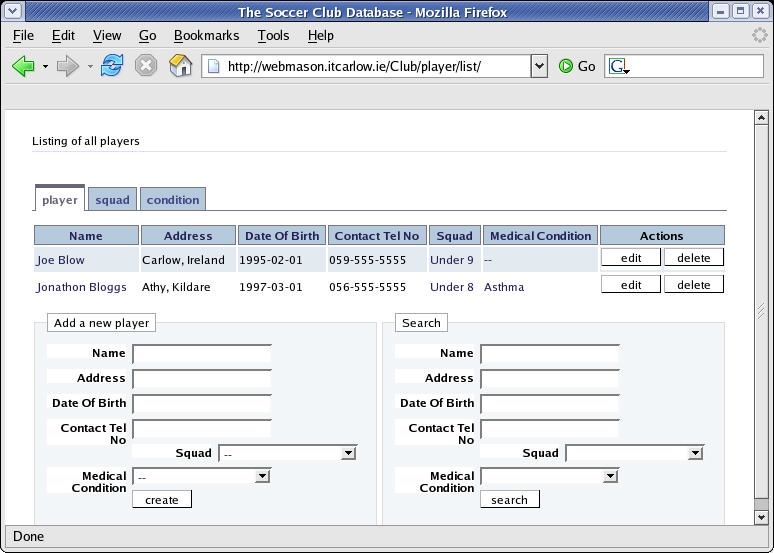774x553 pixels.
Task: Reload the page with the refresh icon
Action: pos(112,66)
